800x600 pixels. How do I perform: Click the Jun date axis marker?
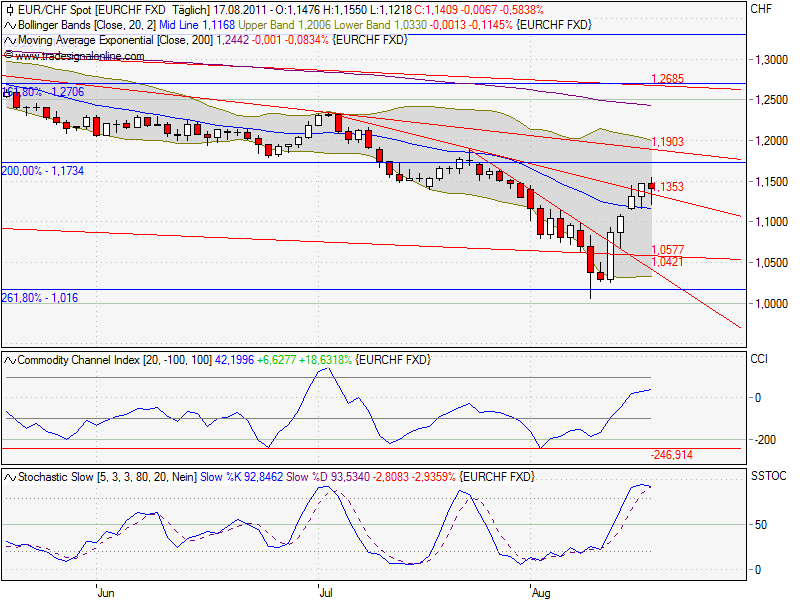106,593
